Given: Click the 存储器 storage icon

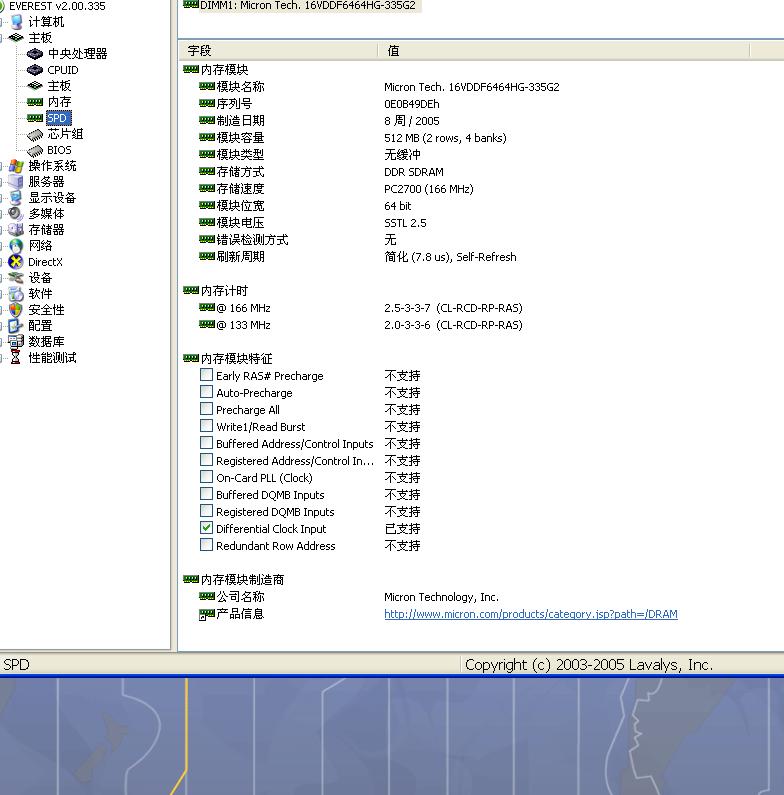Looking at the screenshot, I should click(16, 230).
